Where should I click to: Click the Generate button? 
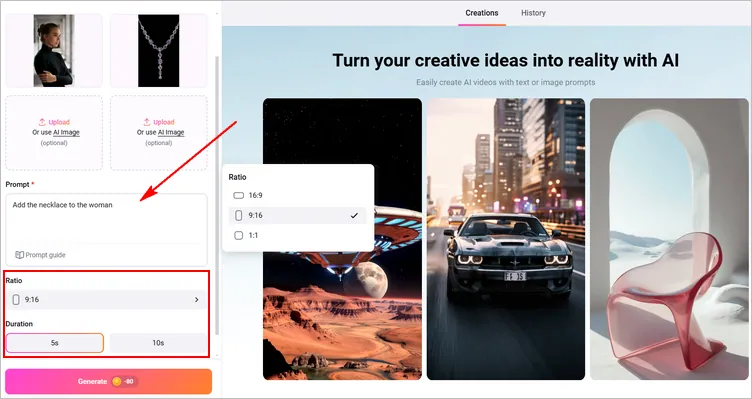[x=108, y=382]
